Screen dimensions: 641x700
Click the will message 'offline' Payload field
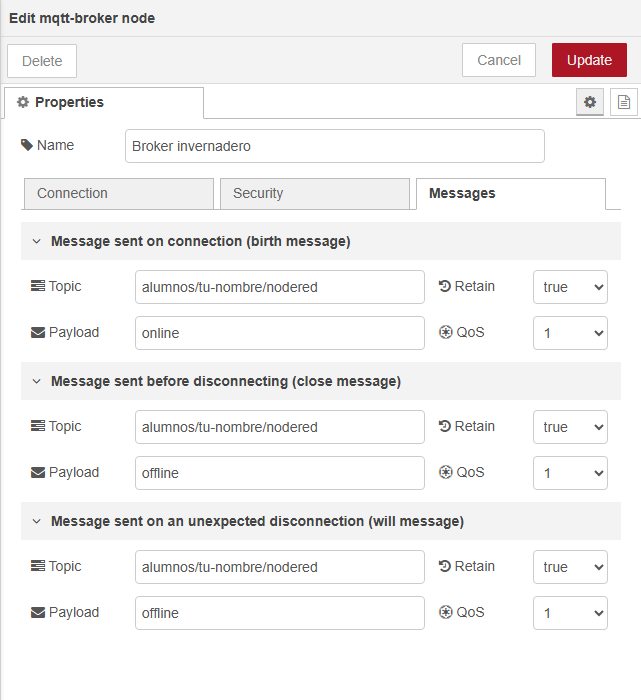[280, 613]
